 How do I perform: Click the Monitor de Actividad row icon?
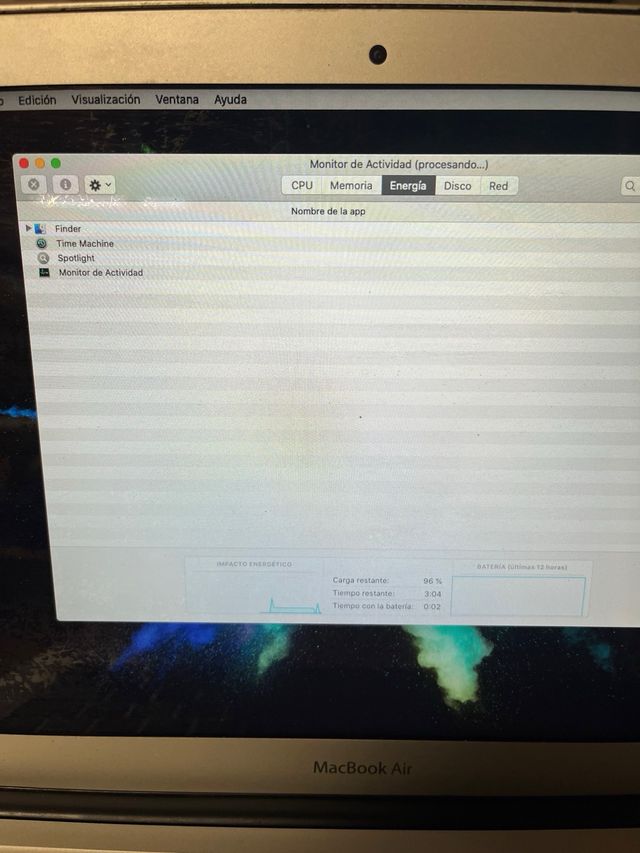45,273
